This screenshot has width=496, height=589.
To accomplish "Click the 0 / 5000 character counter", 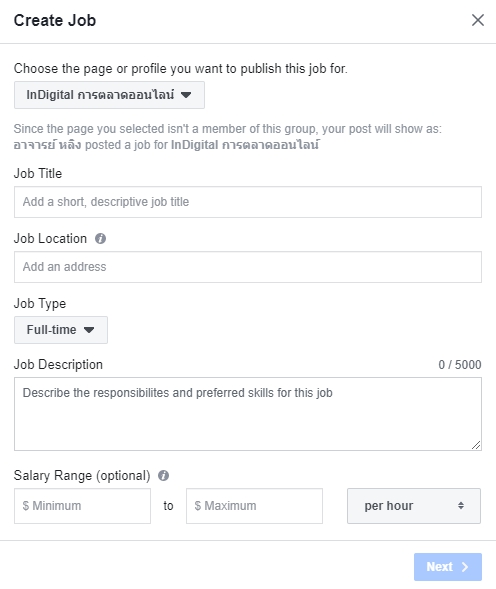I will point(460,365).
